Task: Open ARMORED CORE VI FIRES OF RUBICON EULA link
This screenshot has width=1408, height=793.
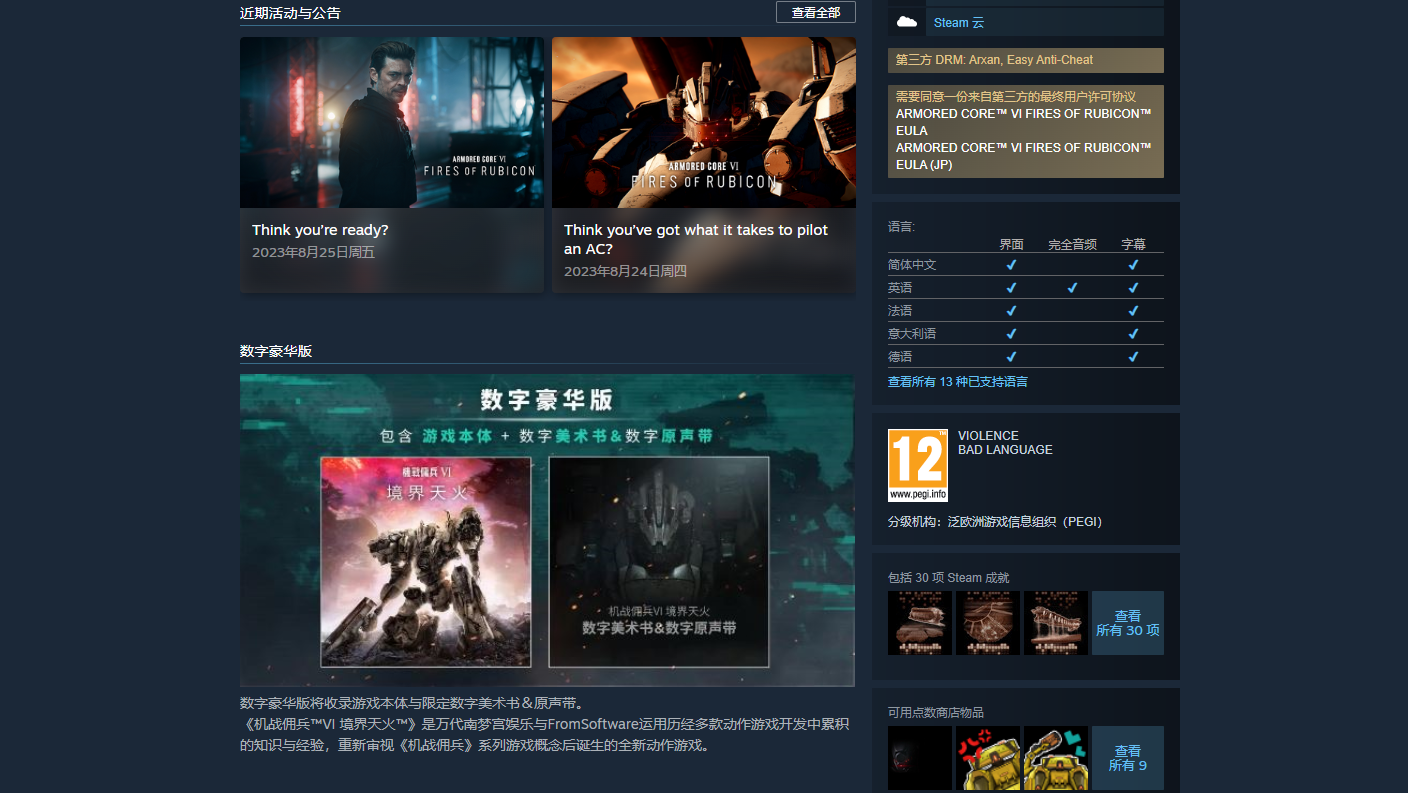Action: coord(1024,122)
